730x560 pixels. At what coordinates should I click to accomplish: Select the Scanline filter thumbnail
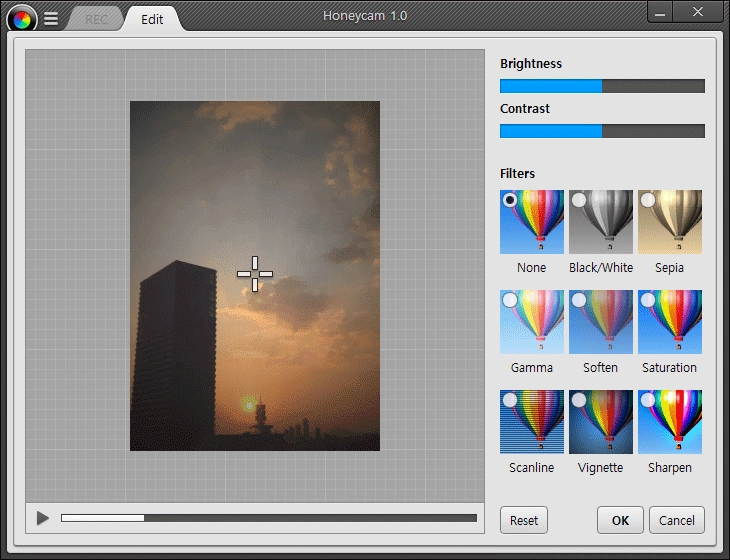click(532, 422)
